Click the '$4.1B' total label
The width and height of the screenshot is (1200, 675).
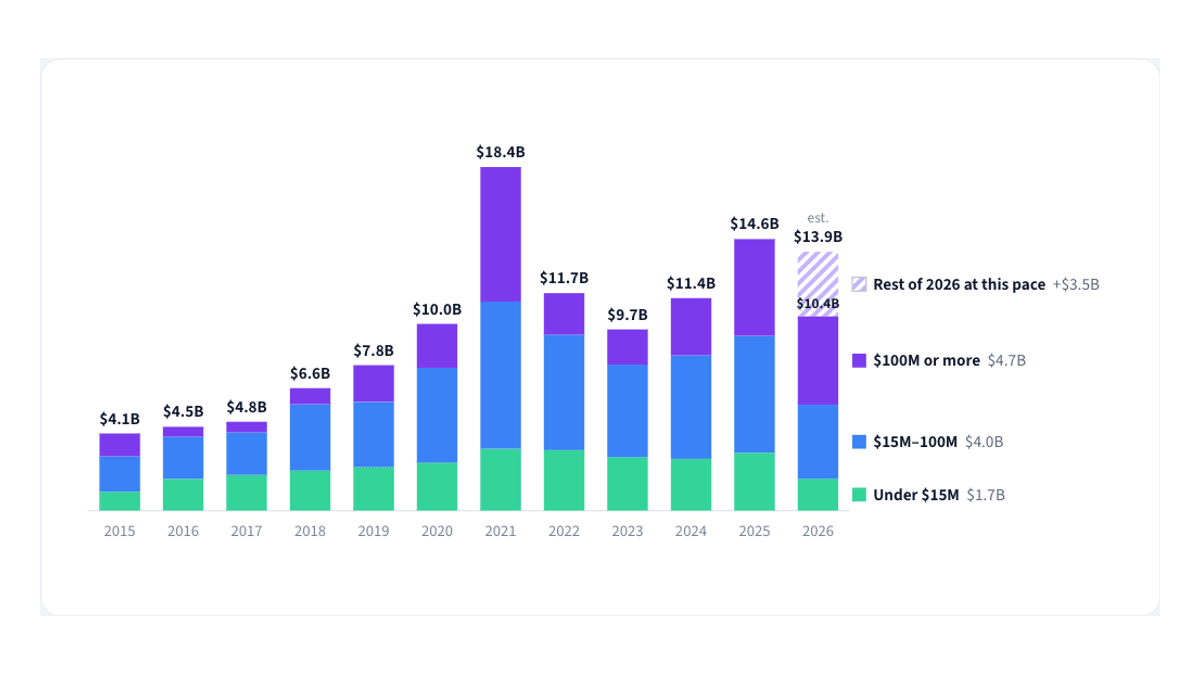point(119,418)
